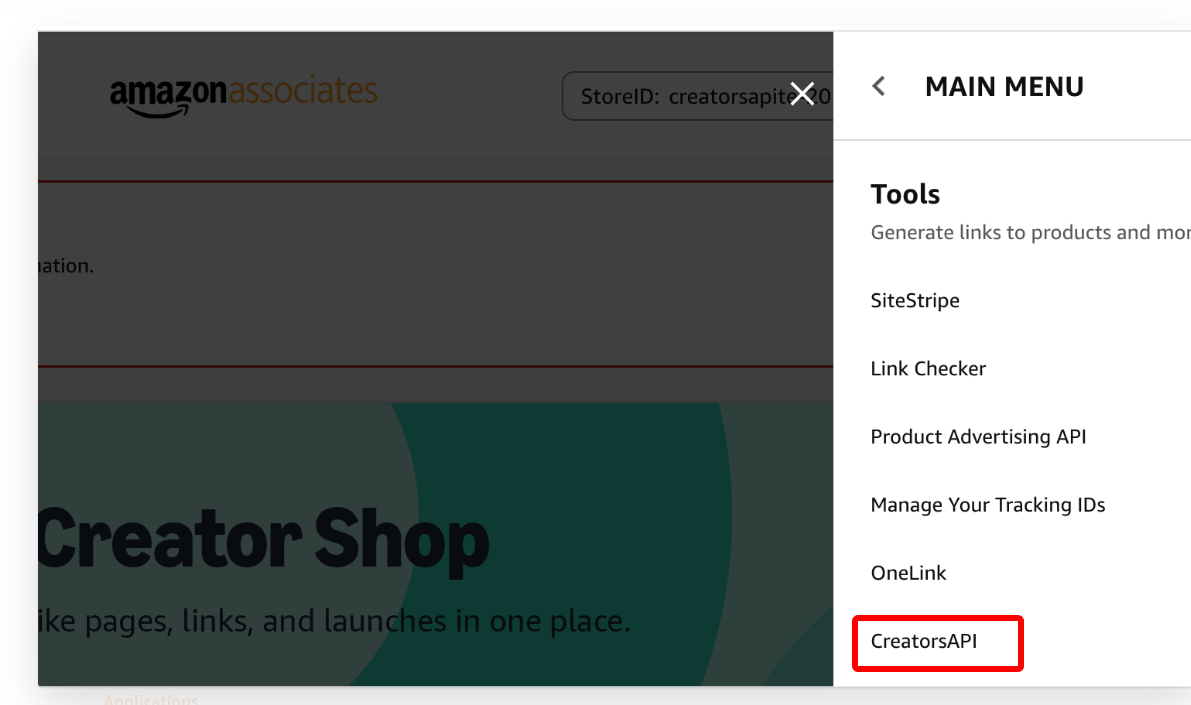Click the 'pages, links, and launches' banner subtitle
The height and width of the screenshot is (705, 1191).
pos(334,621)
